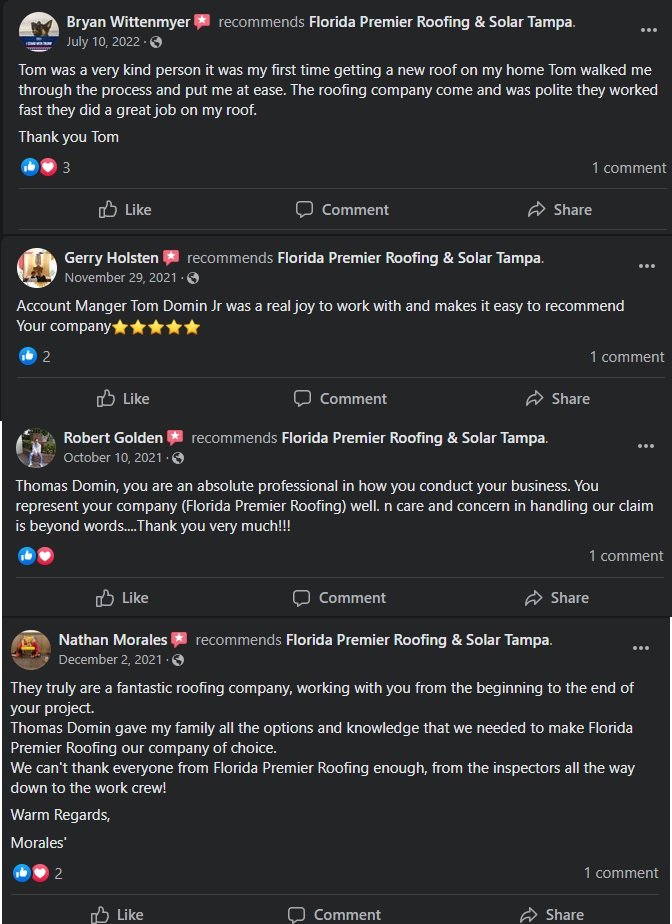Open three-dots menu on Gerry Holsten's review
The width and height of the screenshot is (672, 924).
tap(647, 267)
